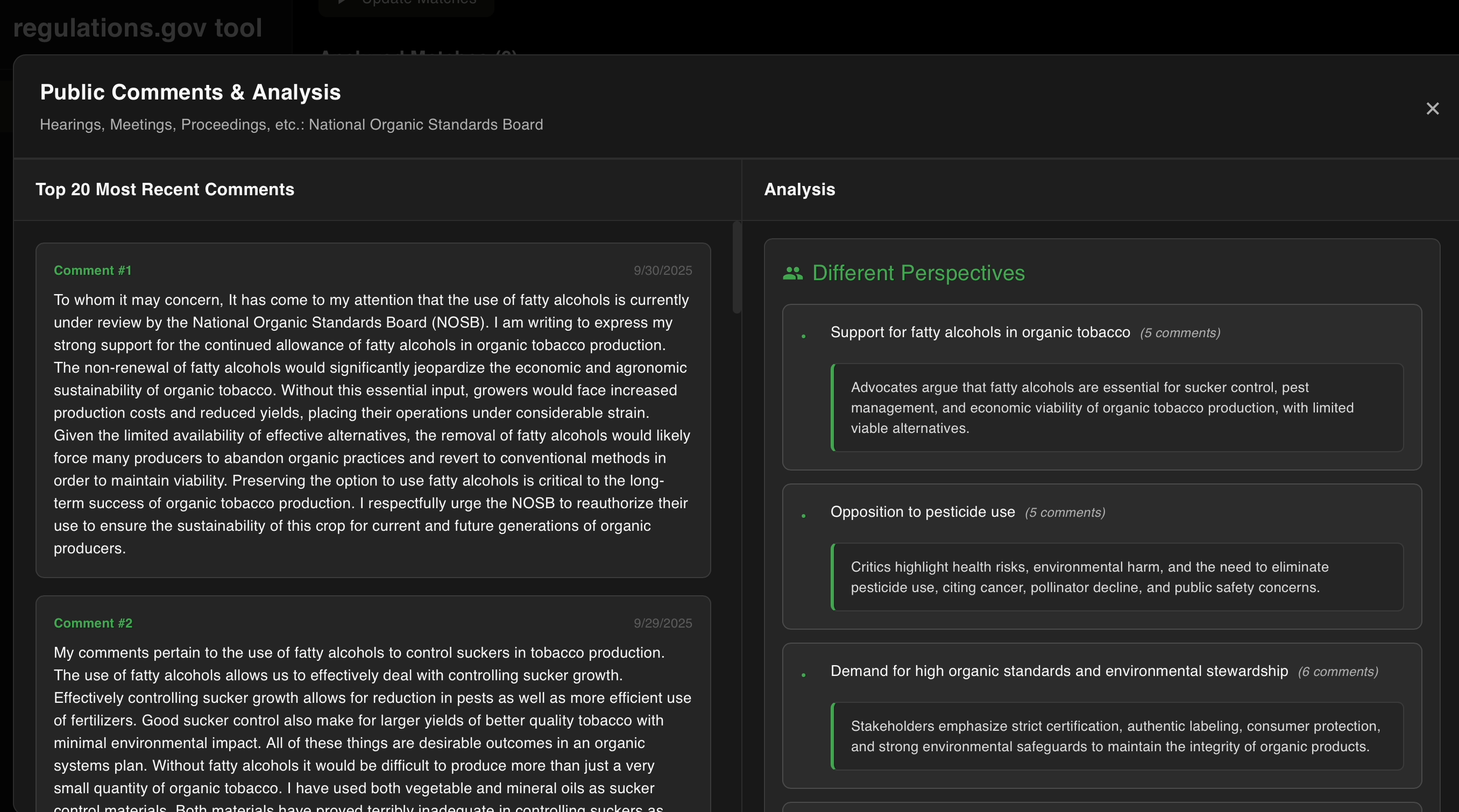Click the regulations.gov tool title
1459x812 pixels.
tap(138, 29)
